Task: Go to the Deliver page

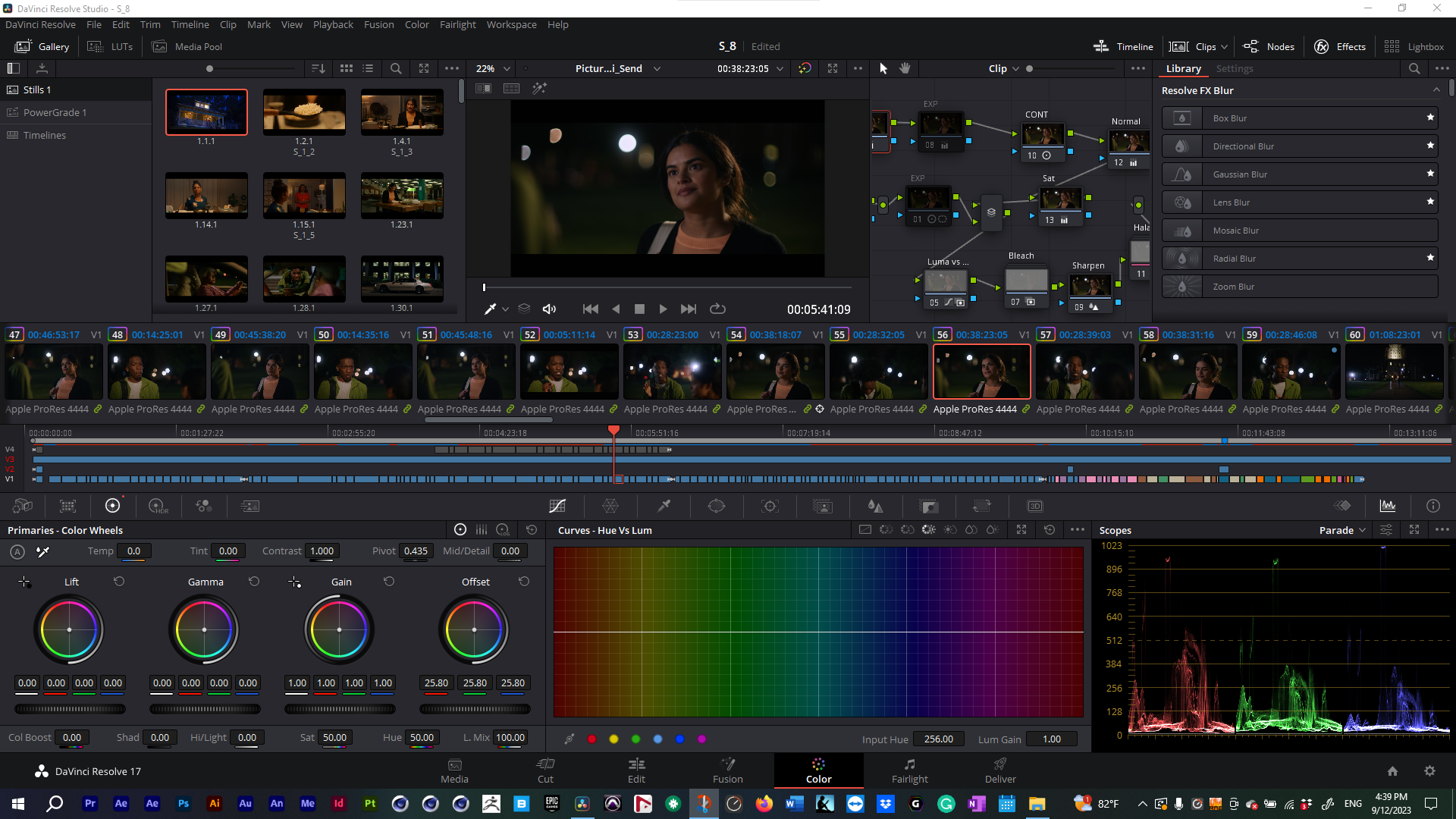Action: click(x=1000, y=770)
